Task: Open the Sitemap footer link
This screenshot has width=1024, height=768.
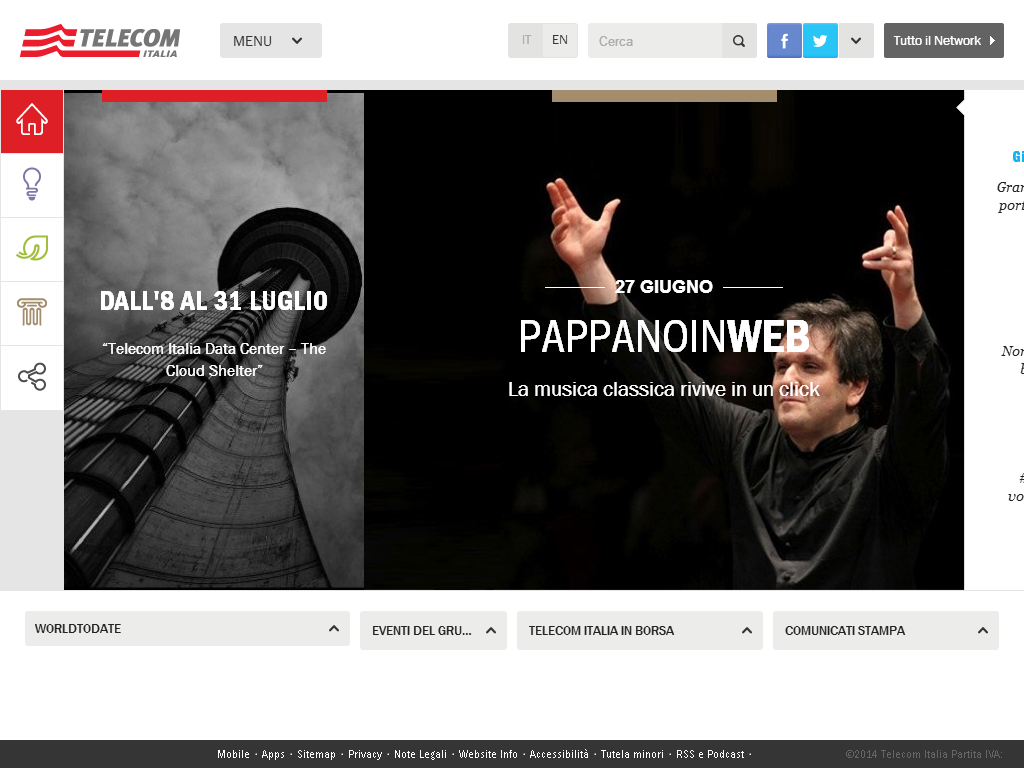Action: point(316,754)
